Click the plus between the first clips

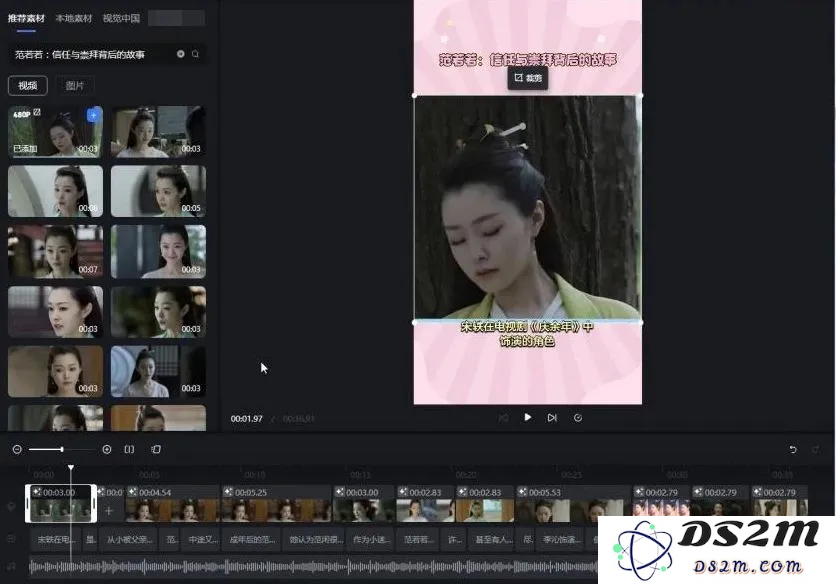click(109, 510)
